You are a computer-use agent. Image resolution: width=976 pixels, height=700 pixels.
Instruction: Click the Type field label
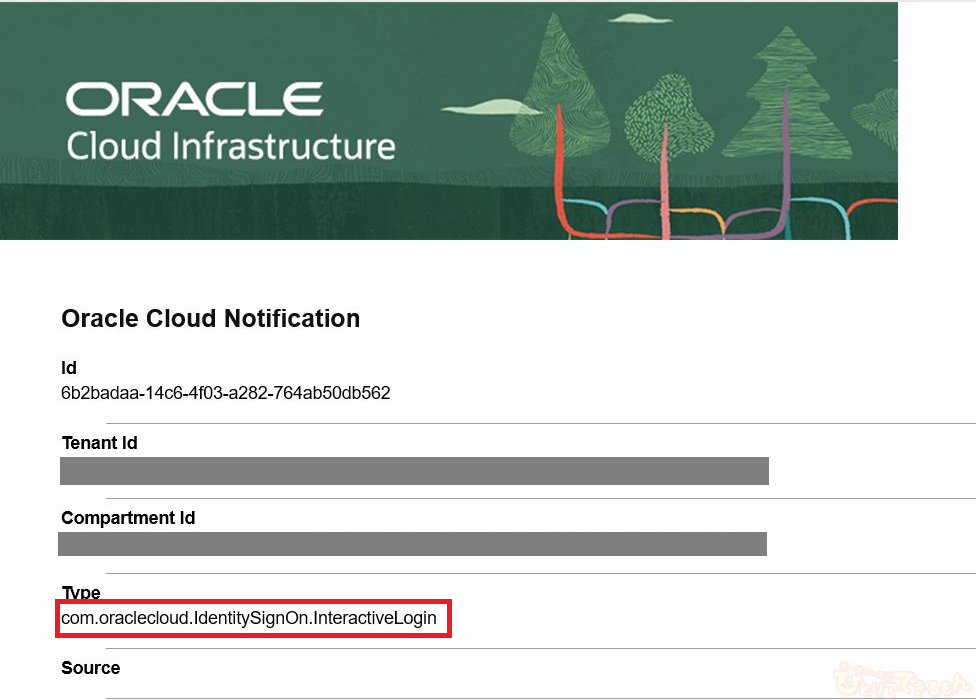tap(81, 593)
